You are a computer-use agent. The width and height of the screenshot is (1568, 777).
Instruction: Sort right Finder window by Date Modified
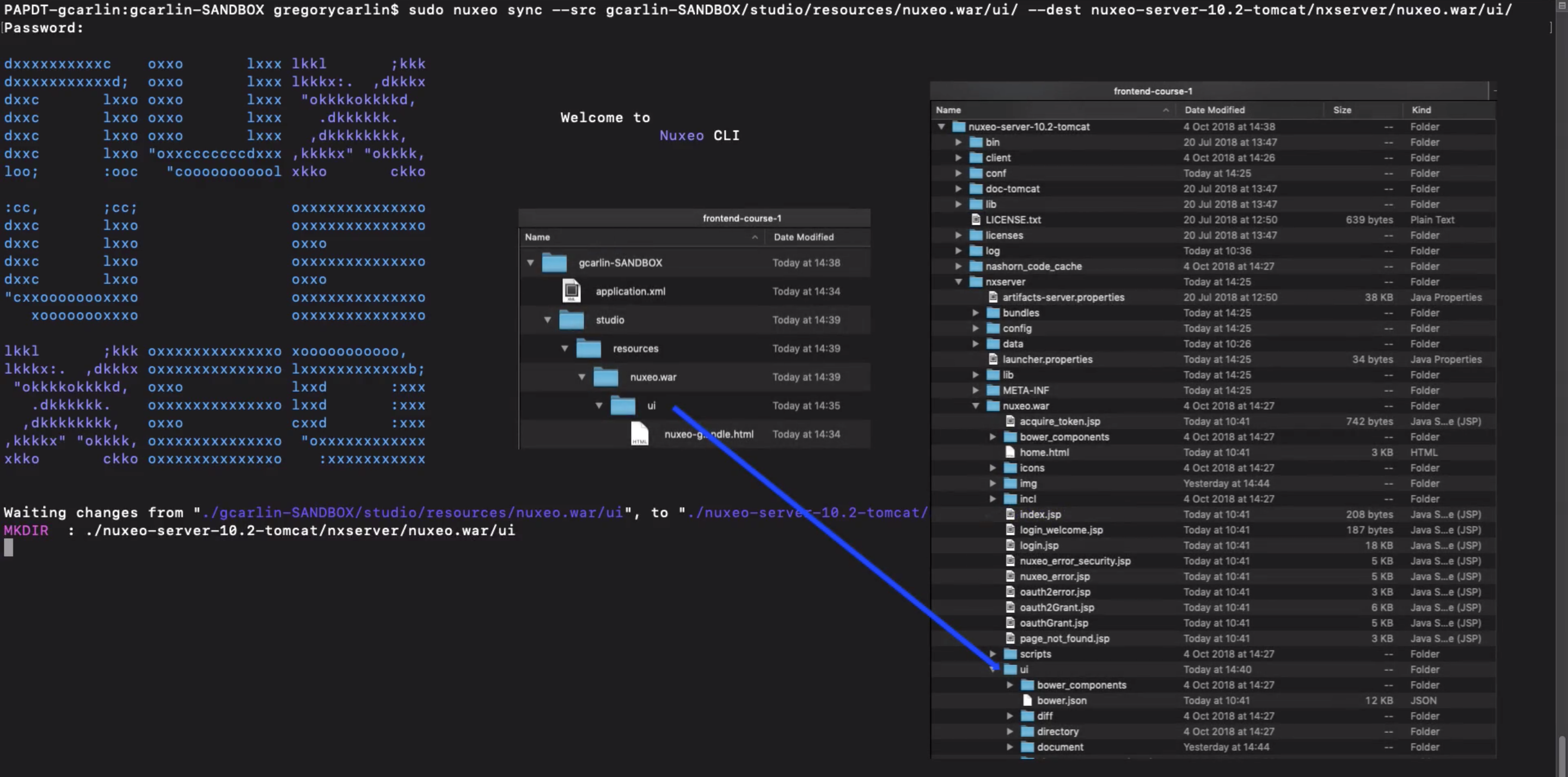pyautogui.click(x=1249, y=109)
